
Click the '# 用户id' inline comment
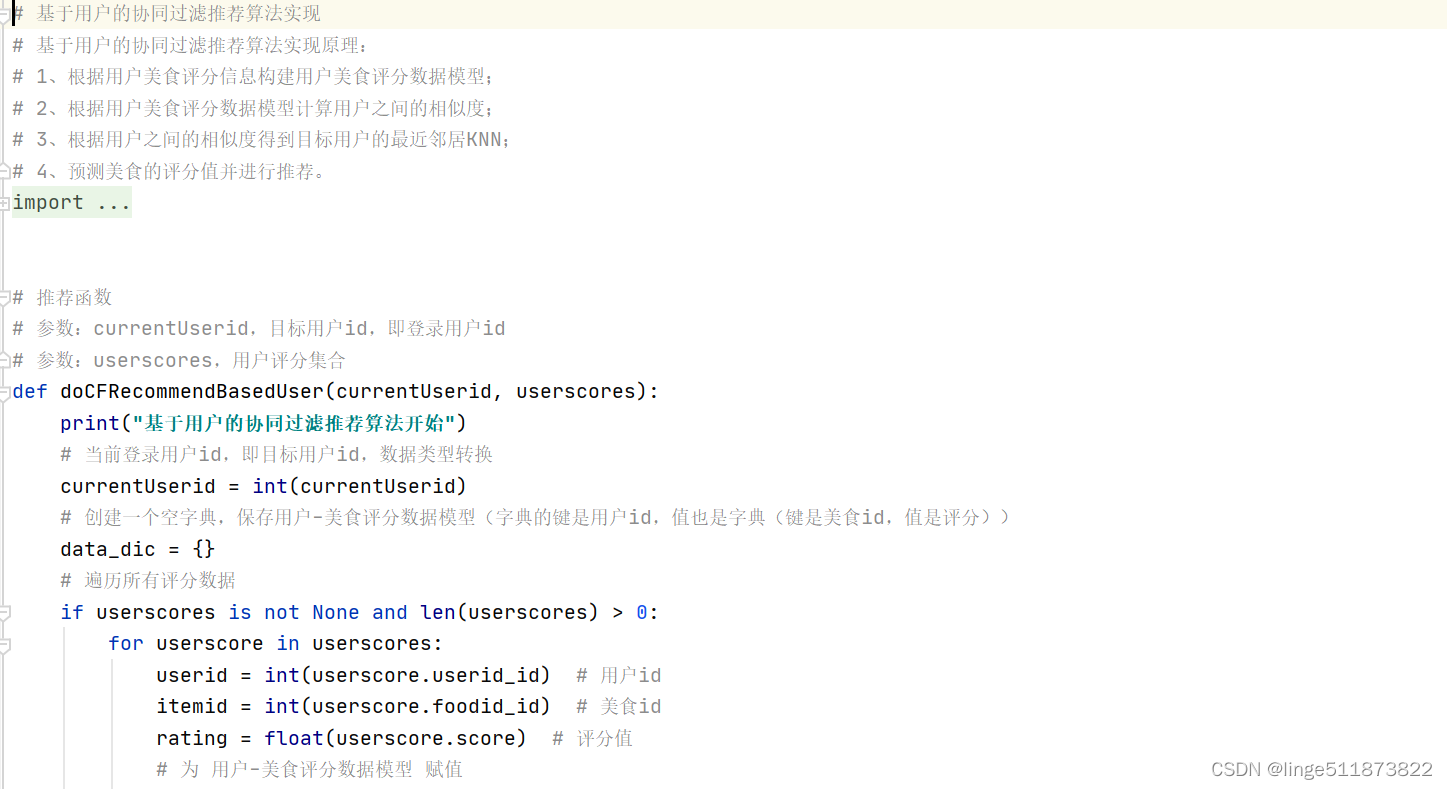[x=619, y=675]
